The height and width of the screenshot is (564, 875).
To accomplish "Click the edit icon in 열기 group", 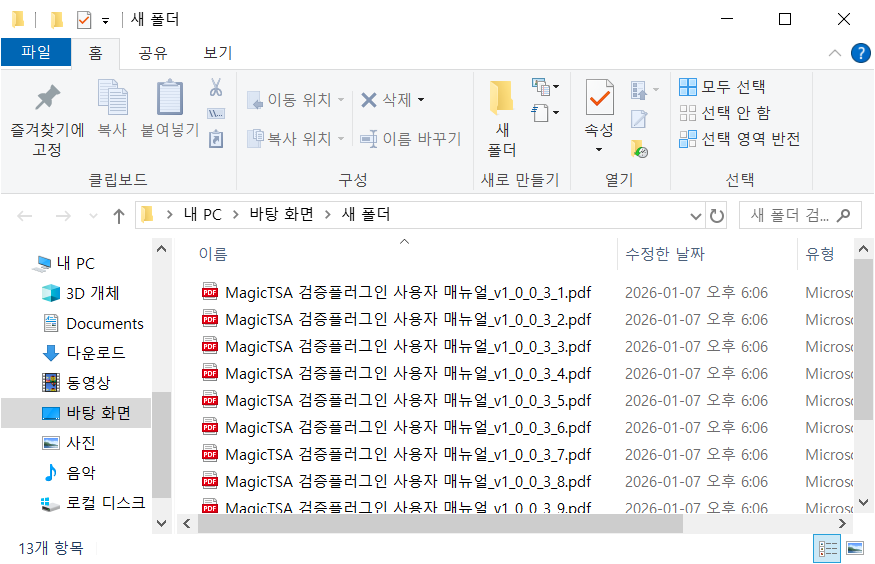I will click(x=639, y=119).
